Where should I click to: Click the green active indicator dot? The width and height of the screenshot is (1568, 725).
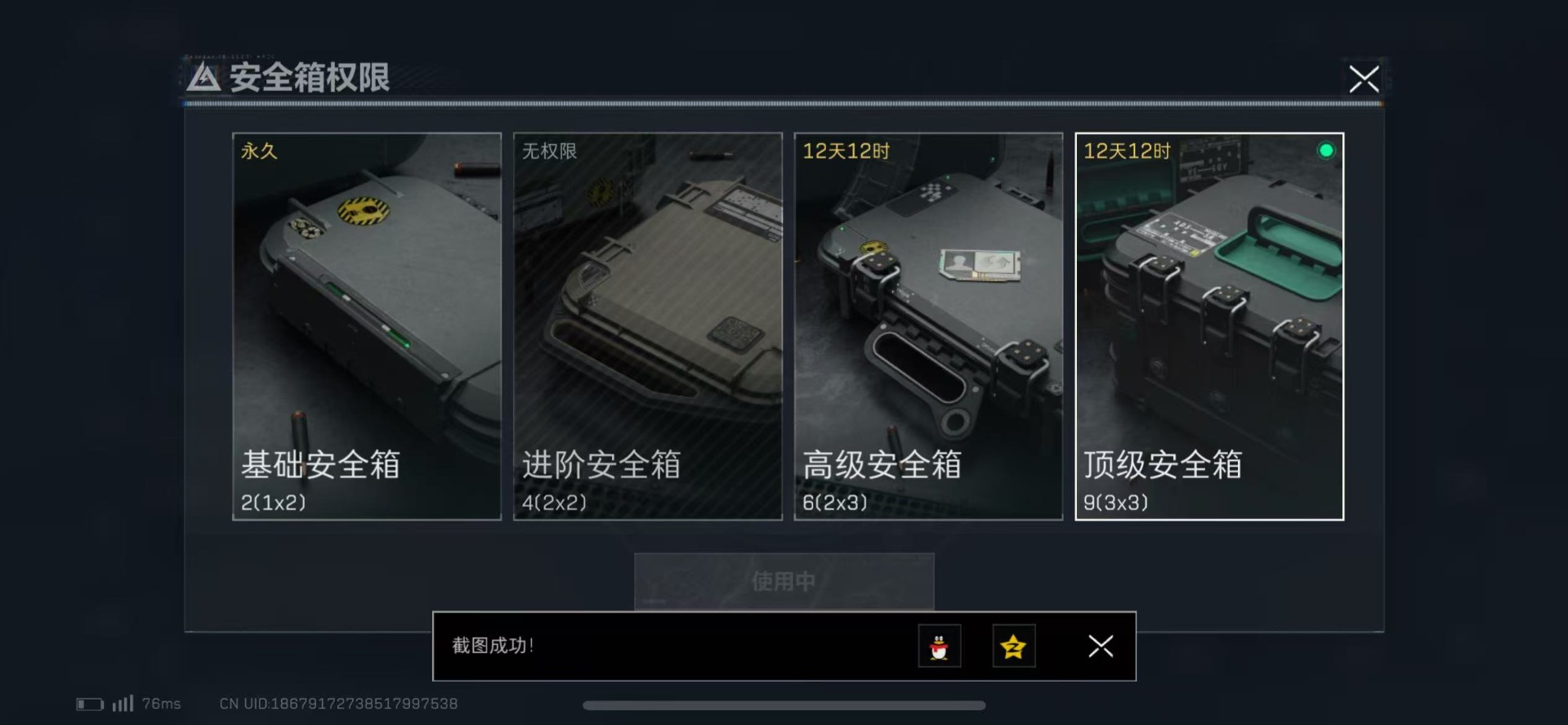(x=1326, y=150)
